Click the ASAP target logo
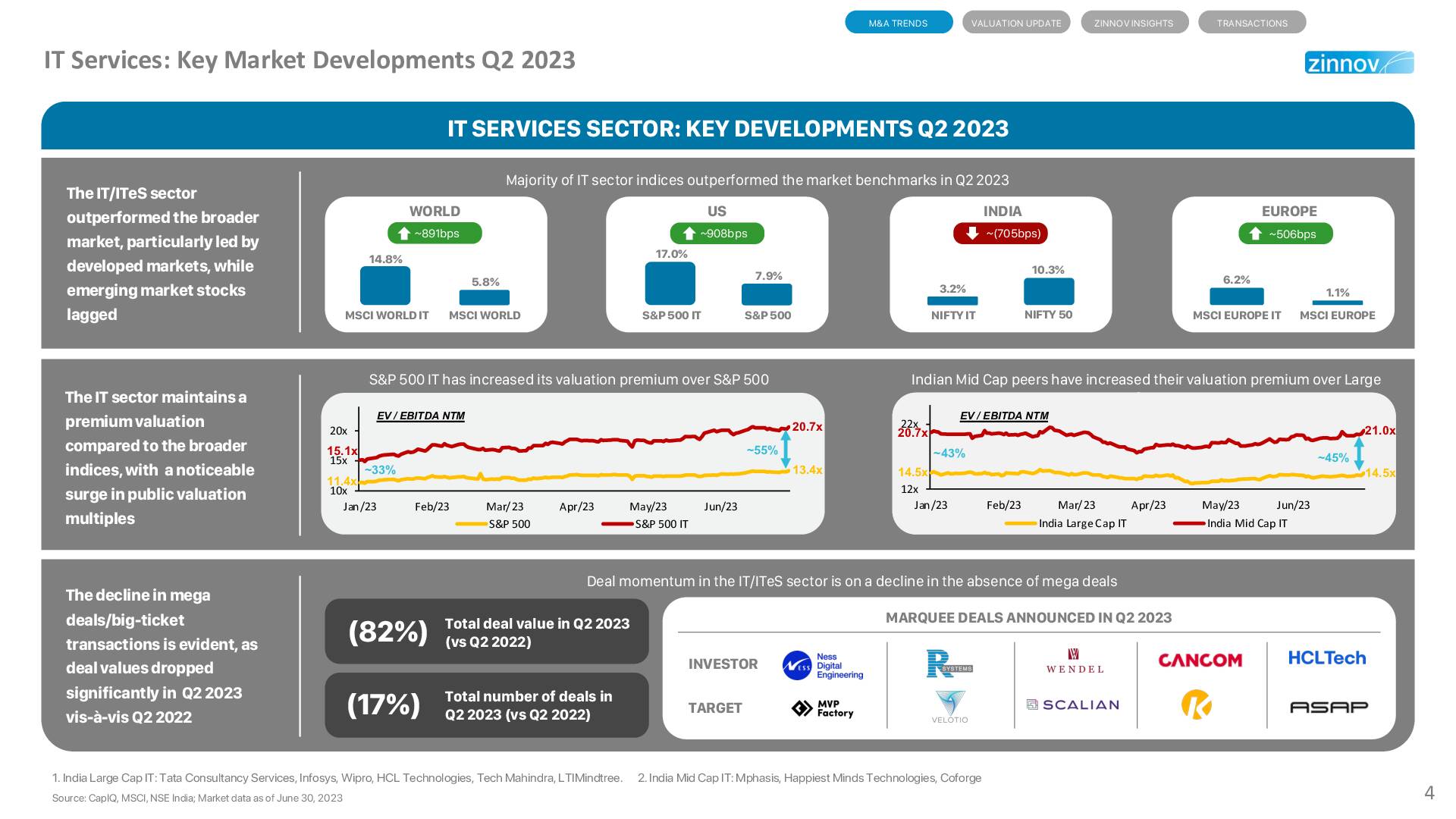The width and height of the screenshot is (1456, 819). 1329,707
